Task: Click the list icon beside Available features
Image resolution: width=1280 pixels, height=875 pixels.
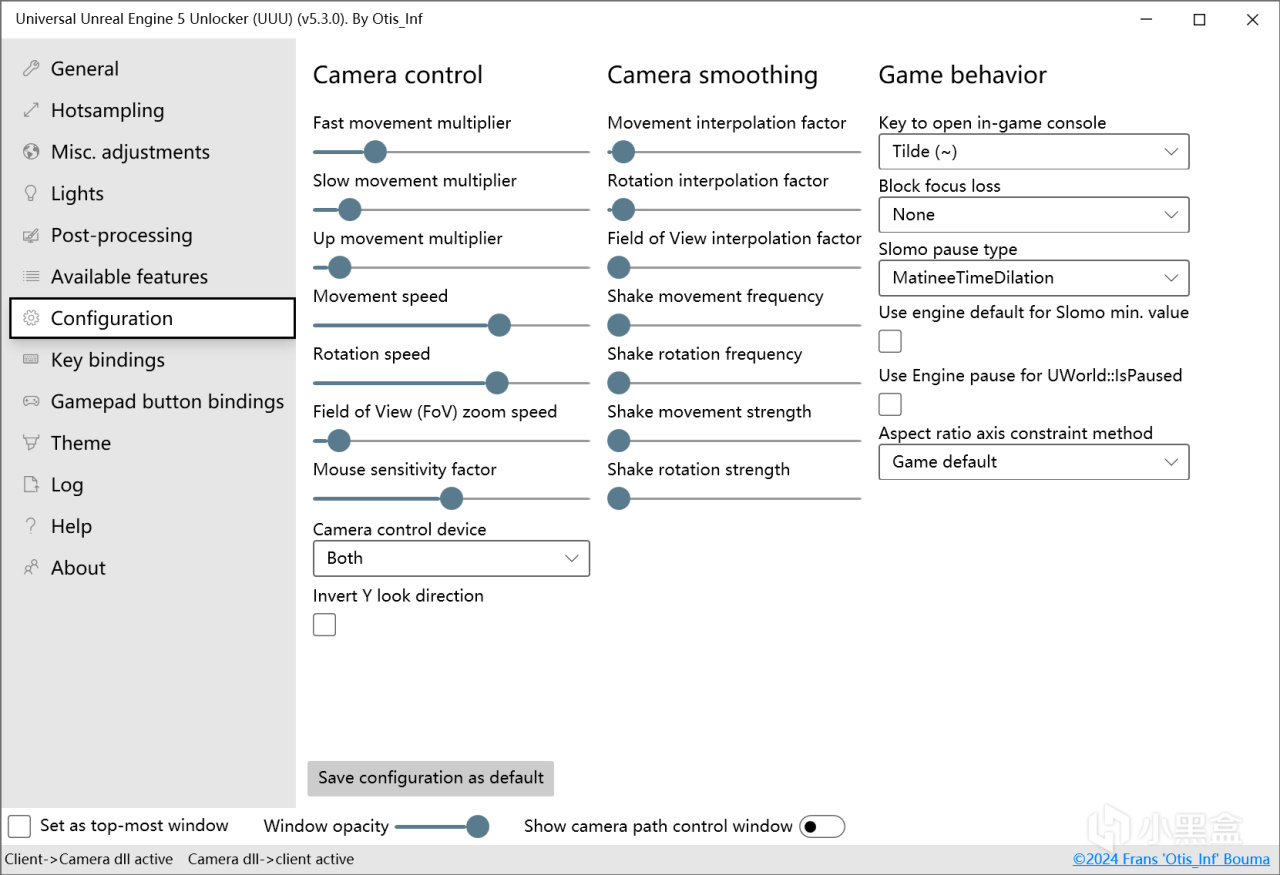Action: pos(31,277)
